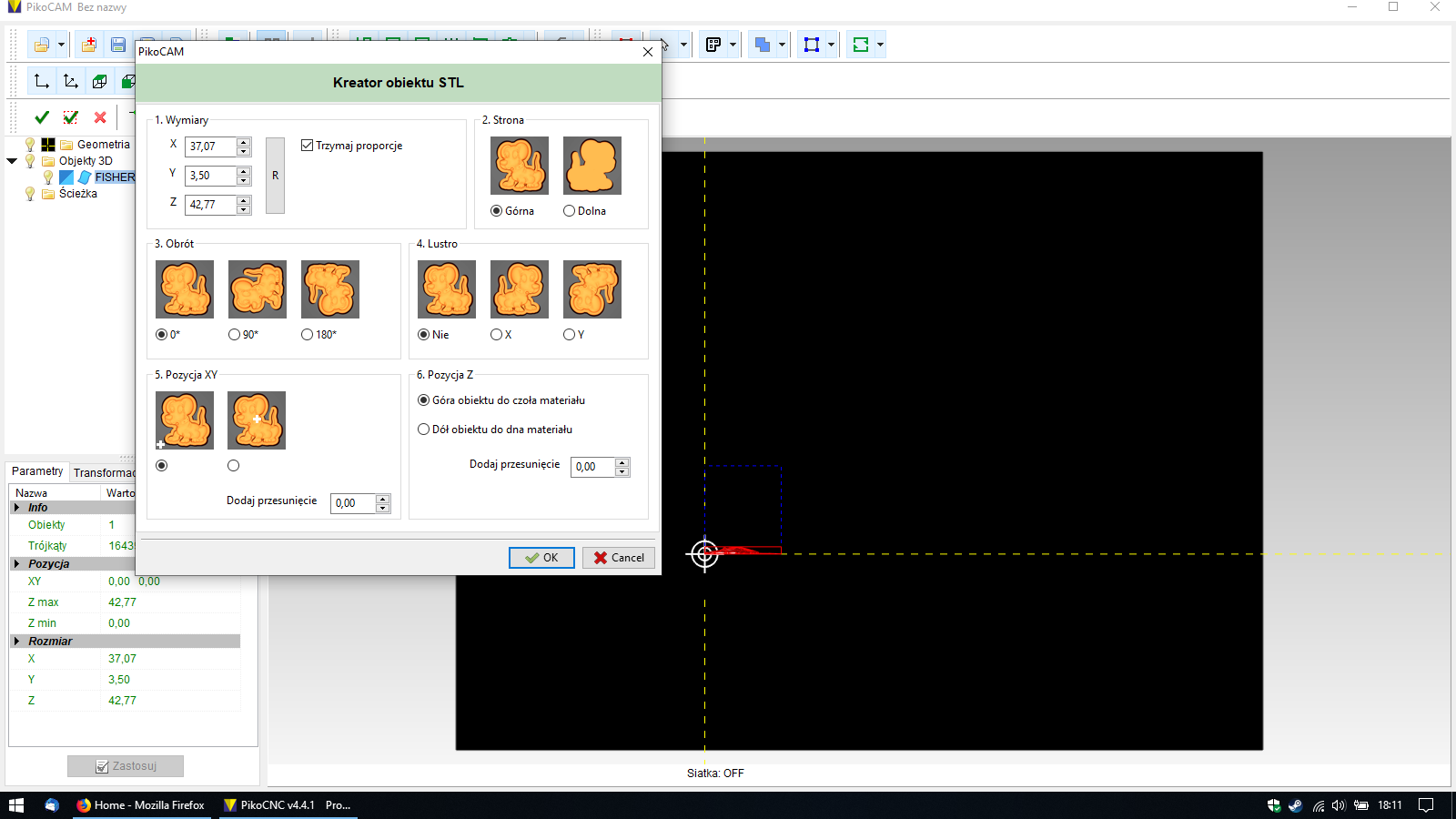Click the corner-origin XY position image
This screenshot has height=819, width=1456.
pyautogui.click(x=185, y=420)
